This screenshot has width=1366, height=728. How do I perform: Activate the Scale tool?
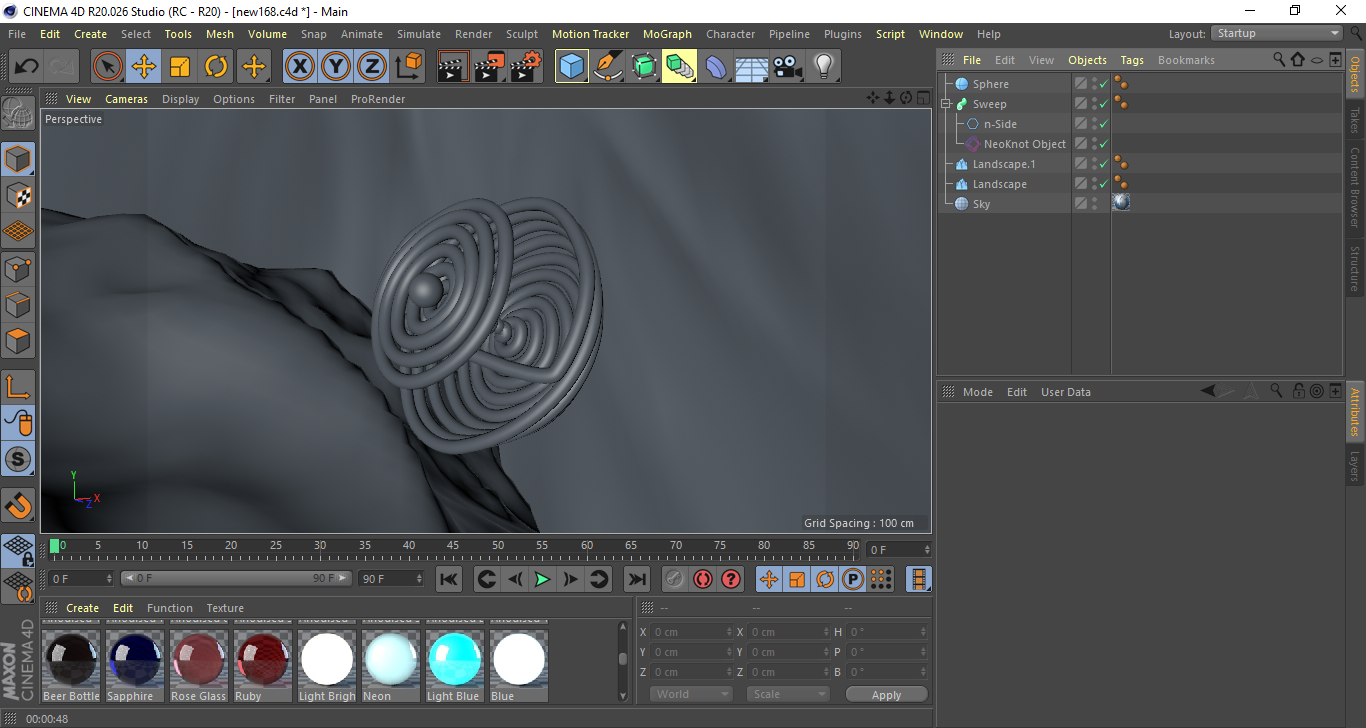click(x=180, y=67)
